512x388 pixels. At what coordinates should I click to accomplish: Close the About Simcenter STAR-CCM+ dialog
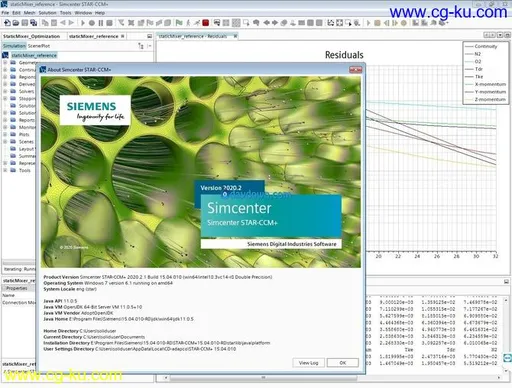tap(355, 70)
